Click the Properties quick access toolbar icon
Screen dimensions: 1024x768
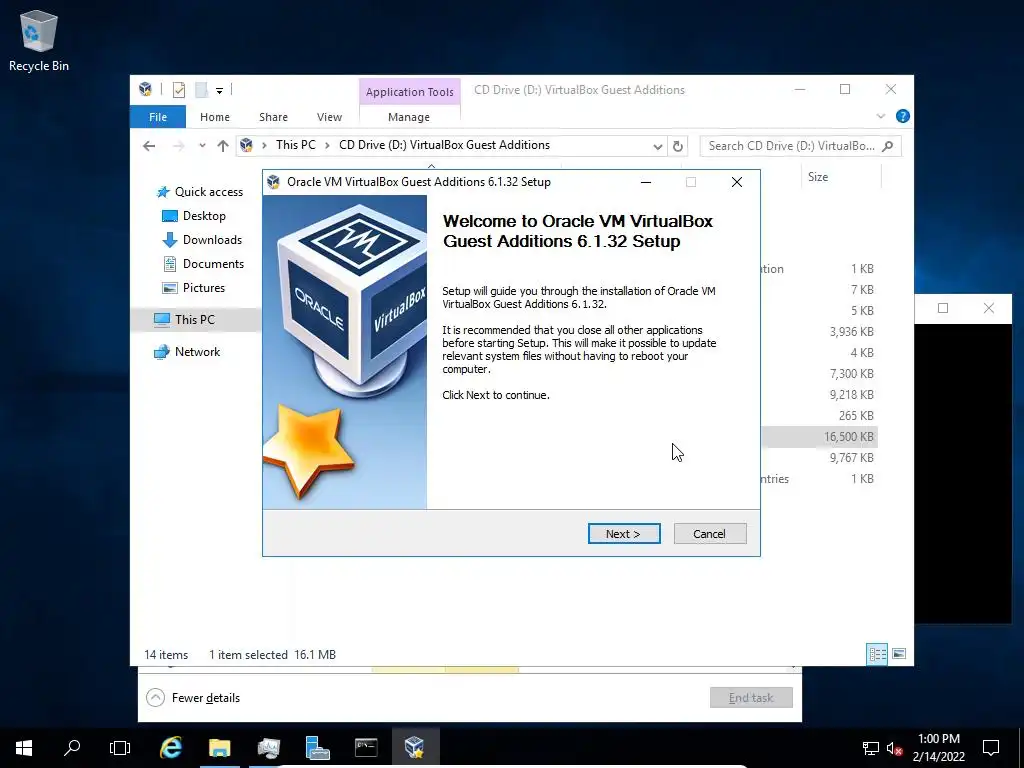tap(179, 90)
